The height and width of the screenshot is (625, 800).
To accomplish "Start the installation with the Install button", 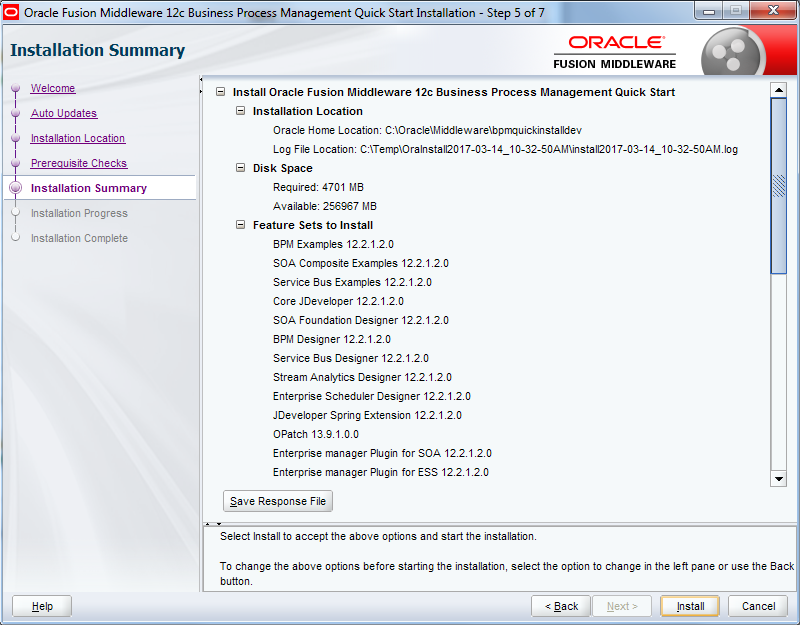I will 690,606.
